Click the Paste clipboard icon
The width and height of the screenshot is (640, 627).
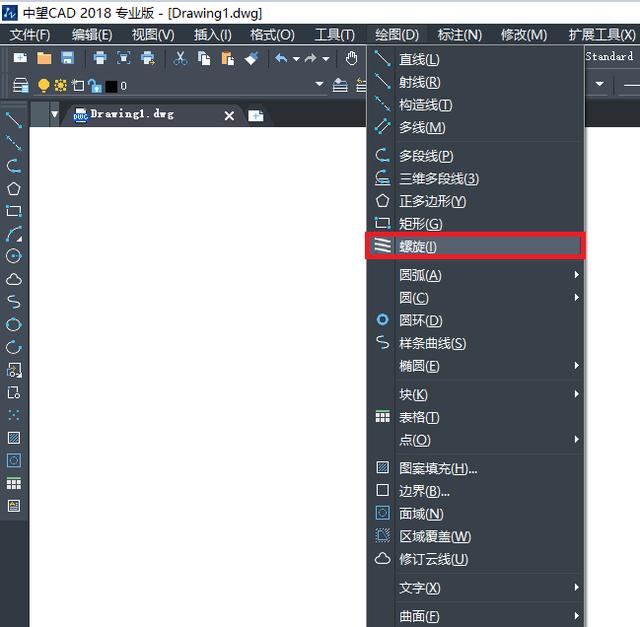point(228,58)
